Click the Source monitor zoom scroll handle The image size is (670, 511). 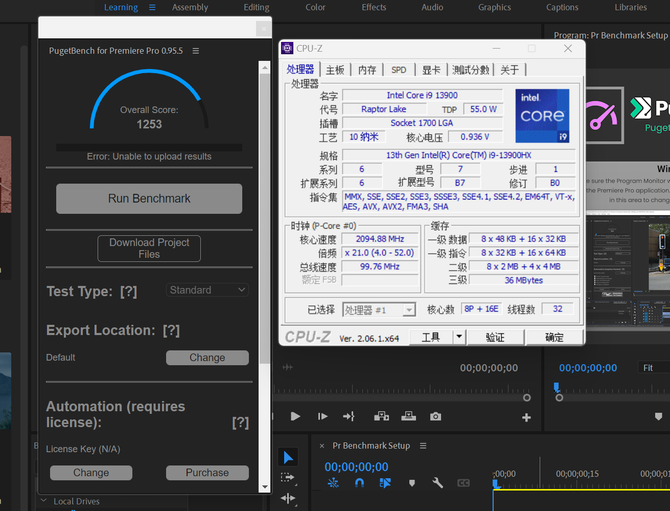pyautogui.click(x=526, y=398)
